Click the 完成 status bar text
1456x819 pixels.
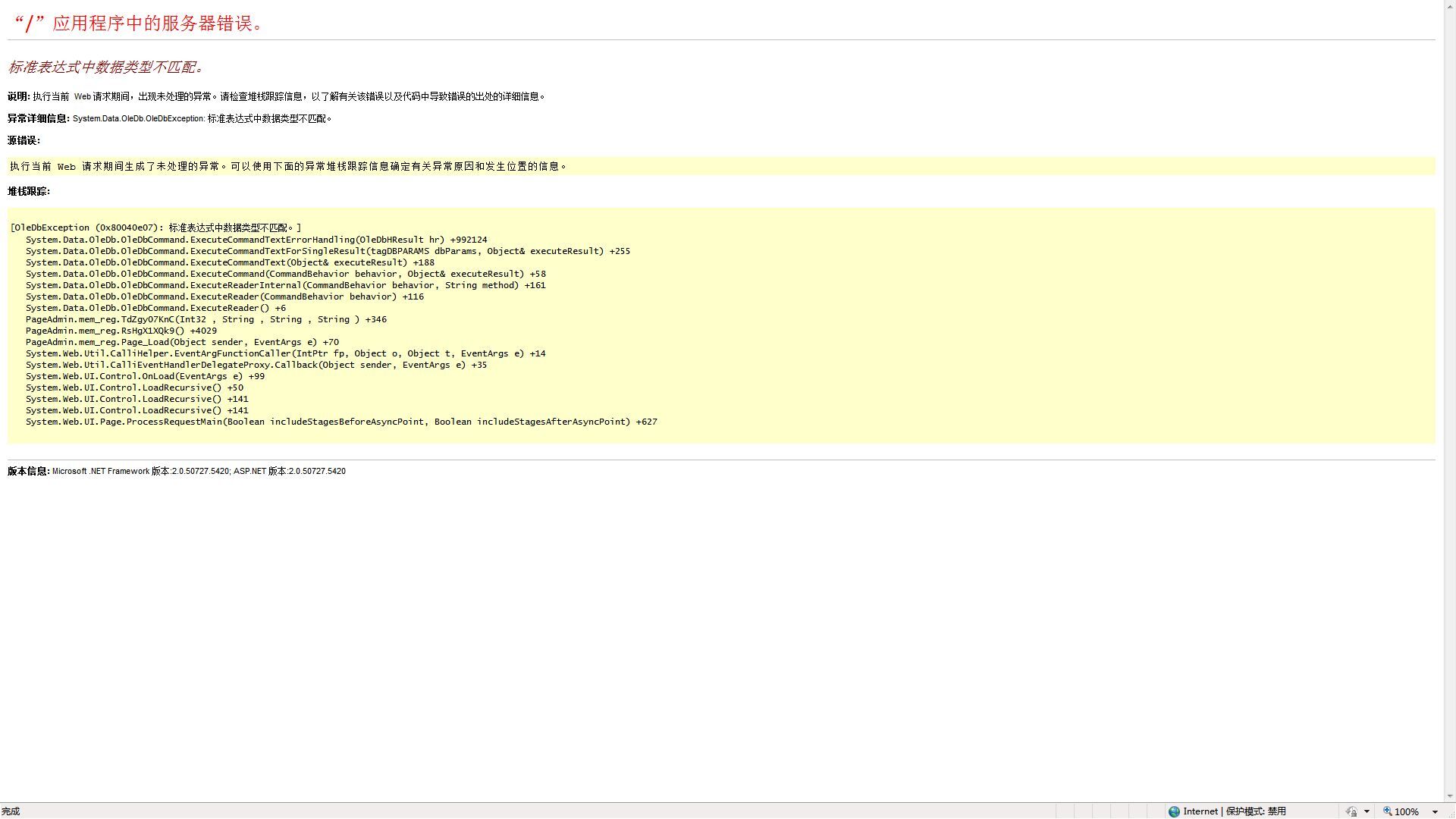tap(11, 811)
